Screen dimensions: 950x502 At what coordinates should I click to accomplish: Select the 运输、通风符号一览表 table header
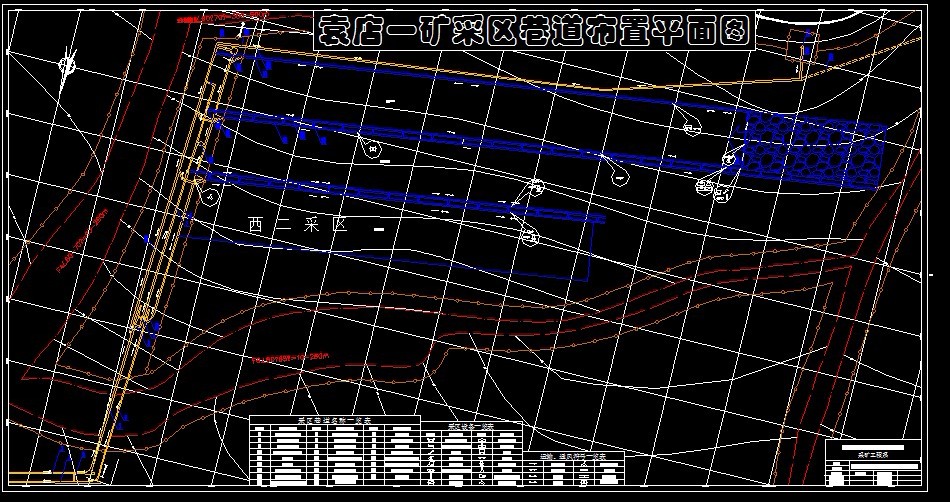(x=574, y=455)
